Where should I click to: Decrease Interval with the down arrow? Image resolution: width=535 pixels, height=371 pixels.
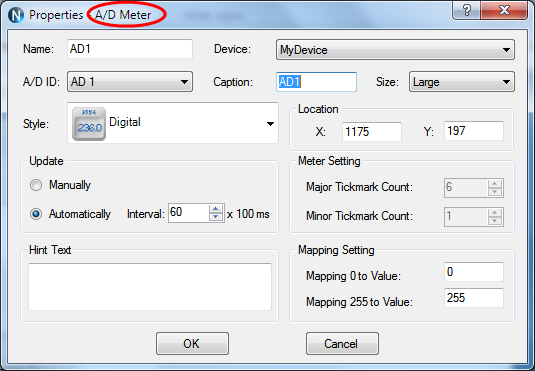(x=216, y=217)
